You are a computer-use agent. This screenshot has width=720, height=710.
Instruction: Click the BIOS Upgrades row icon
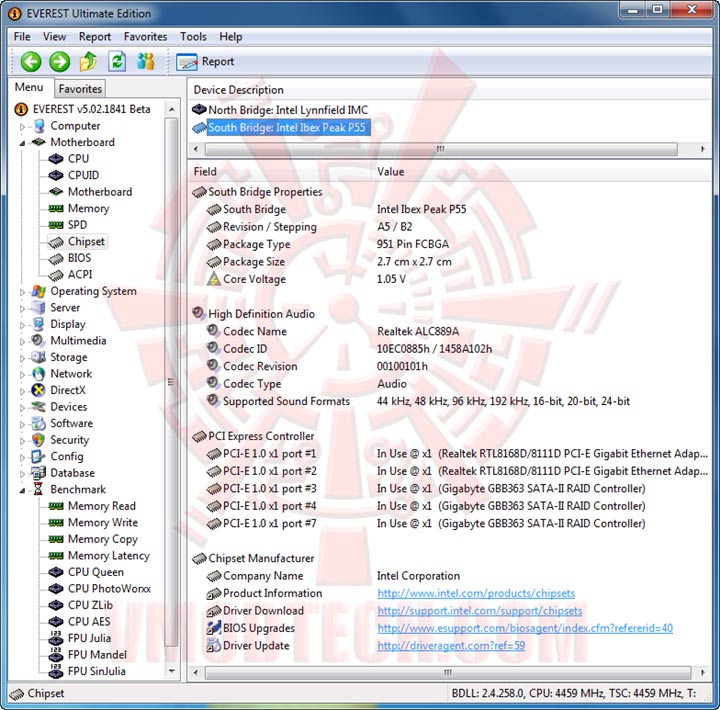click(214, 628)
